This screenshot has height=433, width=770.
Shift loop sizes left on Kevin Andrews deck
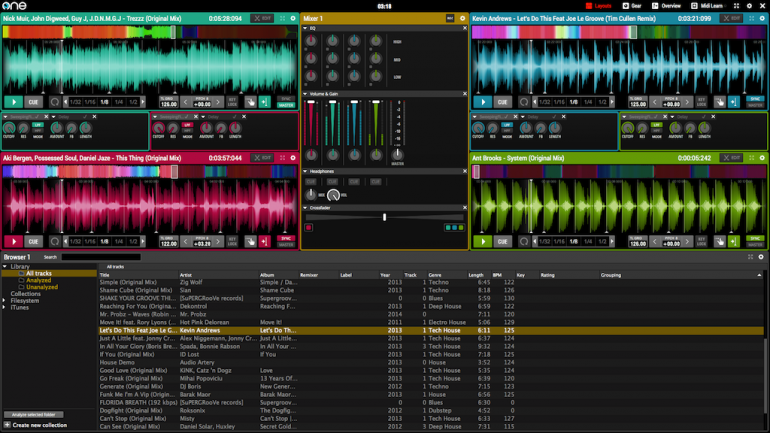(x=535, y=102)
